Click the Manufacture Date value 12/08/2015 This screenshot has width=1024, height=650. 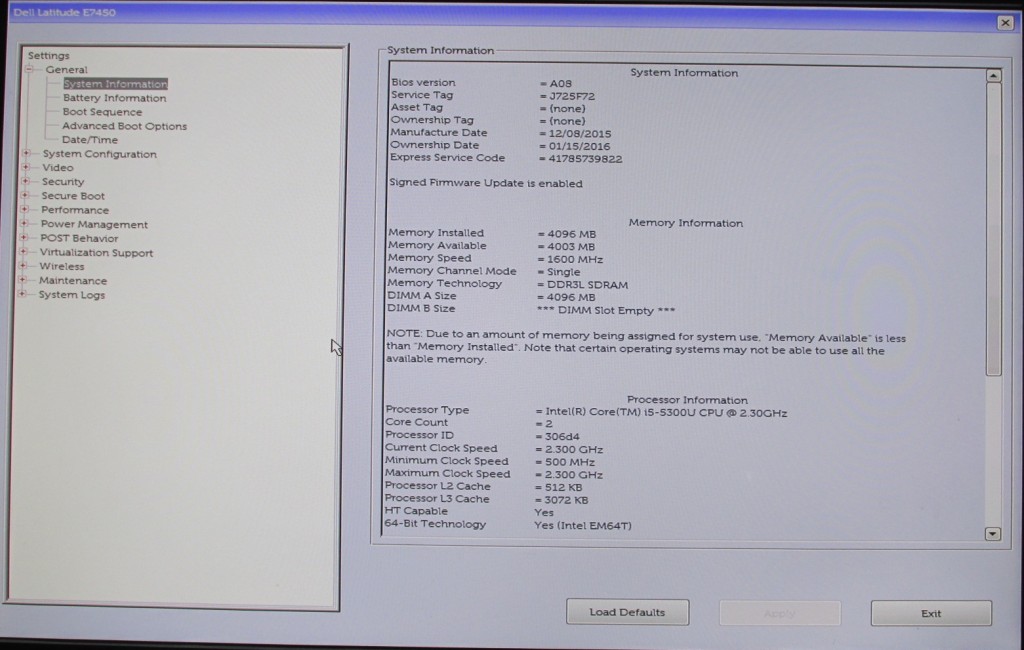pos(580,134)
